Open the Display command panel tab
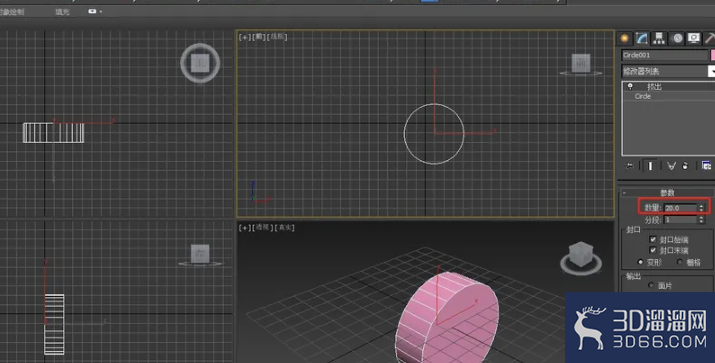Image resolution: width=715 pixels, height=363 pixels. point(694,38)
